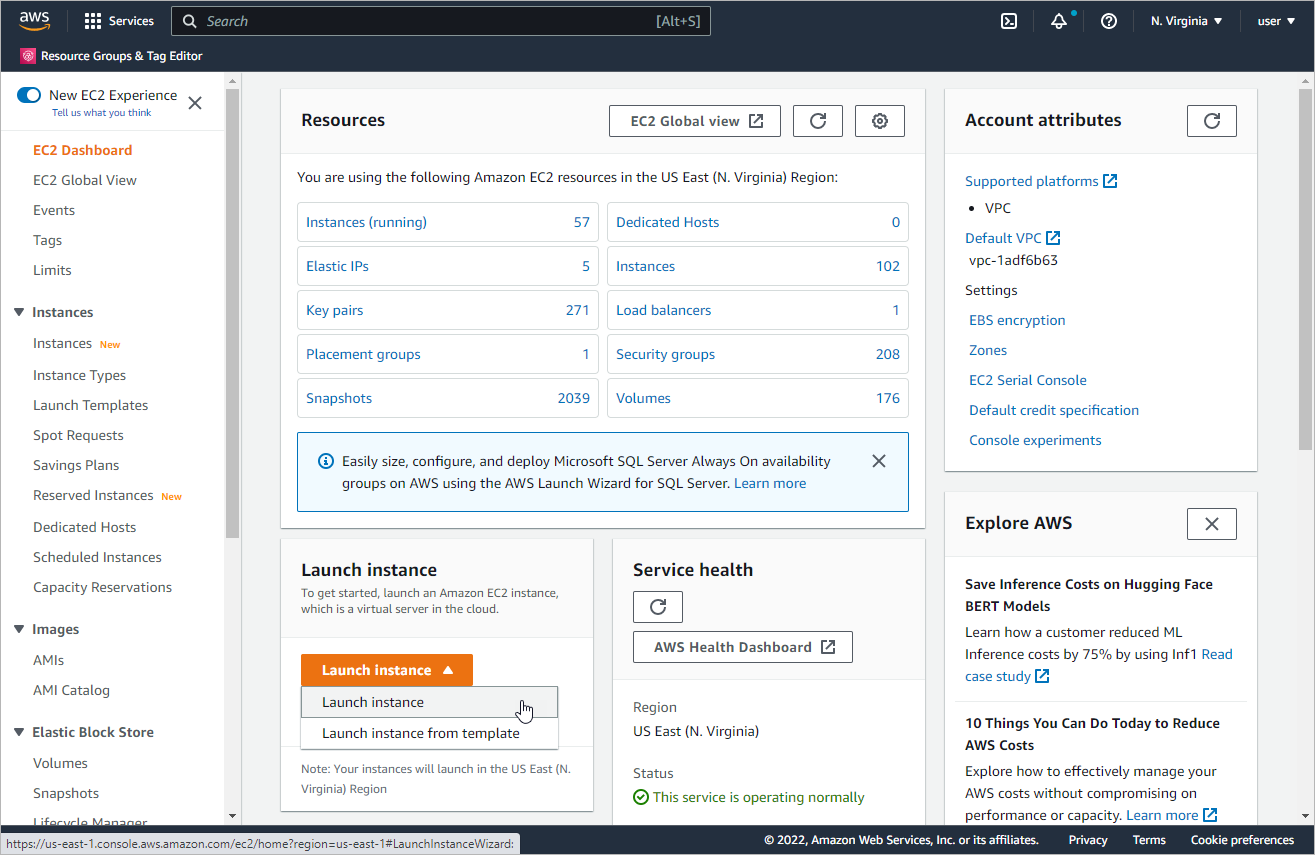Open the EC2 Global view button

(x=695, y=121)
